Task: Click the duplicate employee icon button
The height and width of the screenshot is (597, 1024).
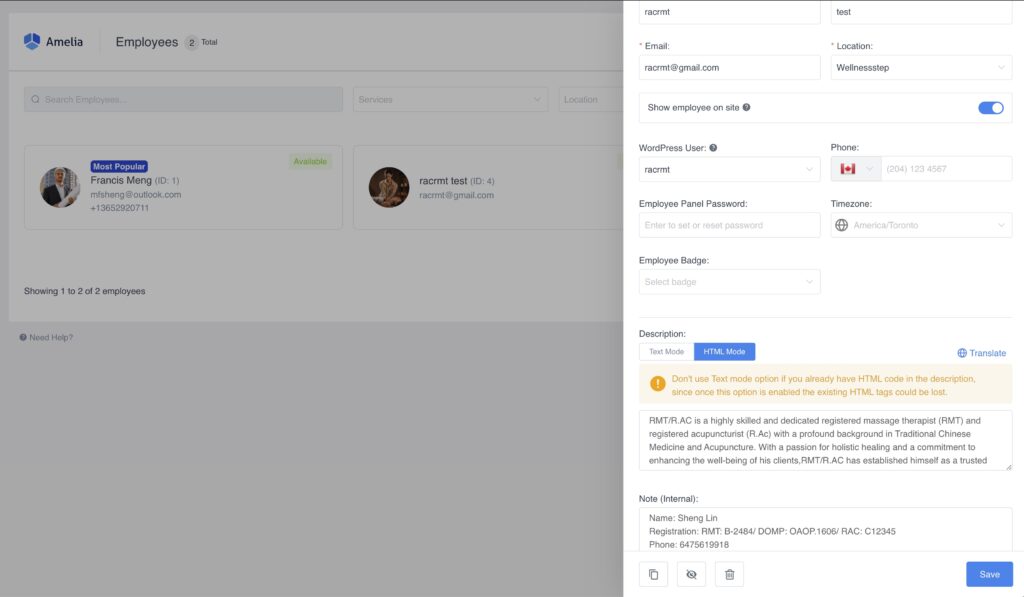Action: (653, 574)
